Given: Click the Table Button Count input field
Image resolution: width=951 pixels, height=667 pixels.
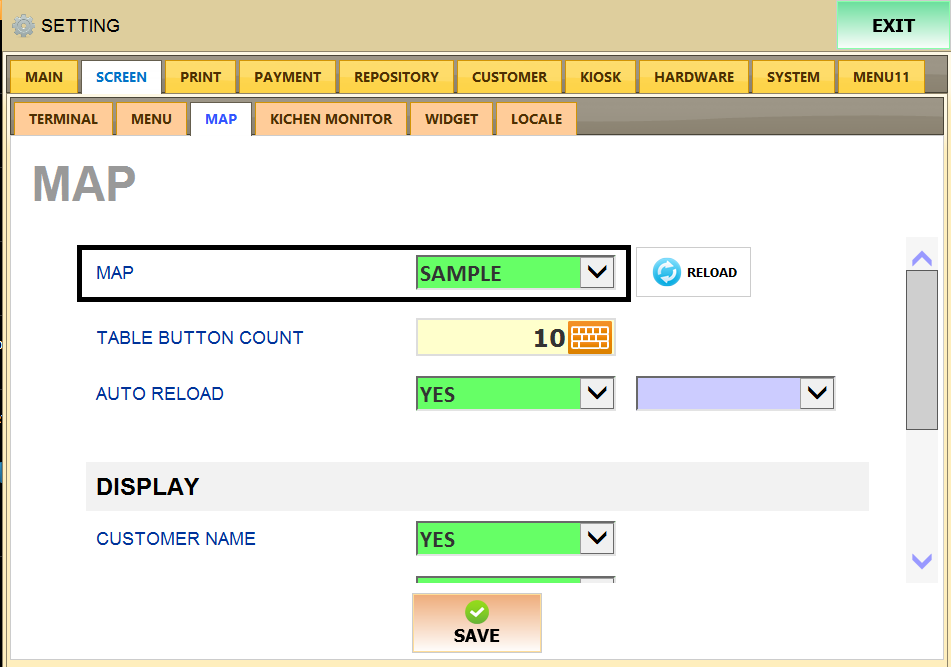Looking at the screenshot, I should click(x=490, y=338).
